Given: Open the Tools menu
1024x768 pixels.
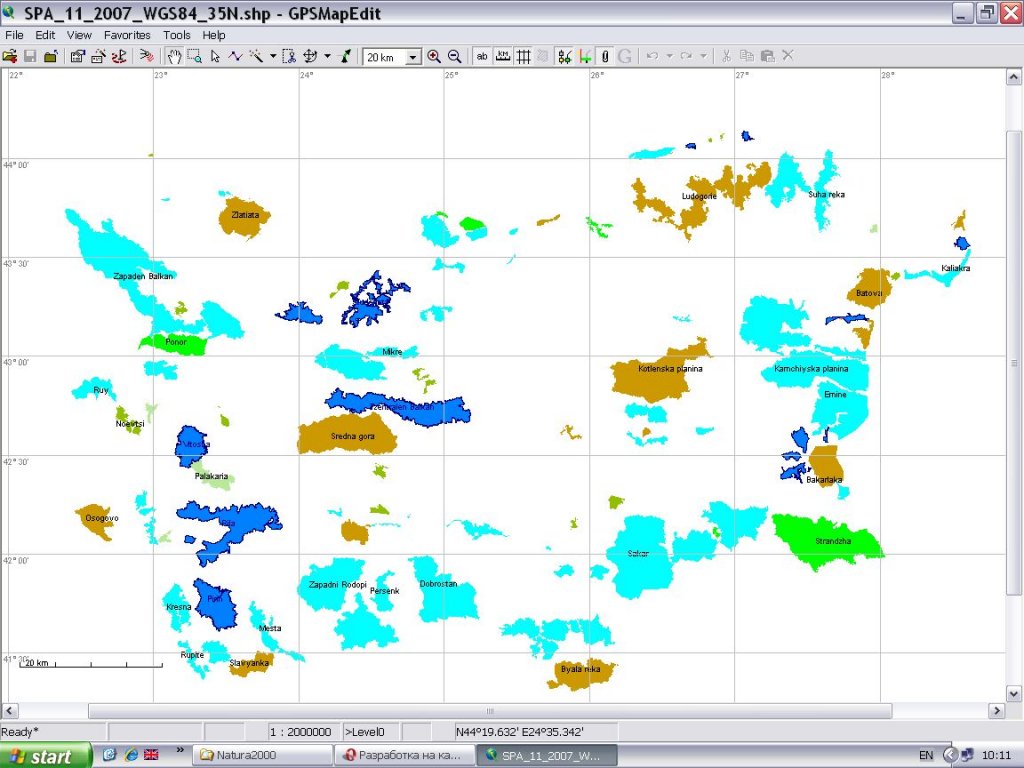Looking at the screenshot, I should point(177,35).
